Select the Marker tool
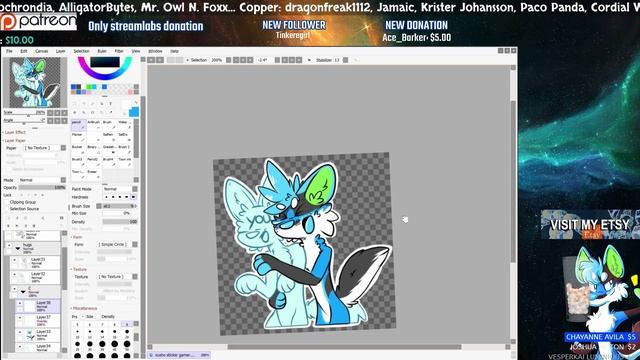Screen dimensions: 640x360 coord(79,137)
